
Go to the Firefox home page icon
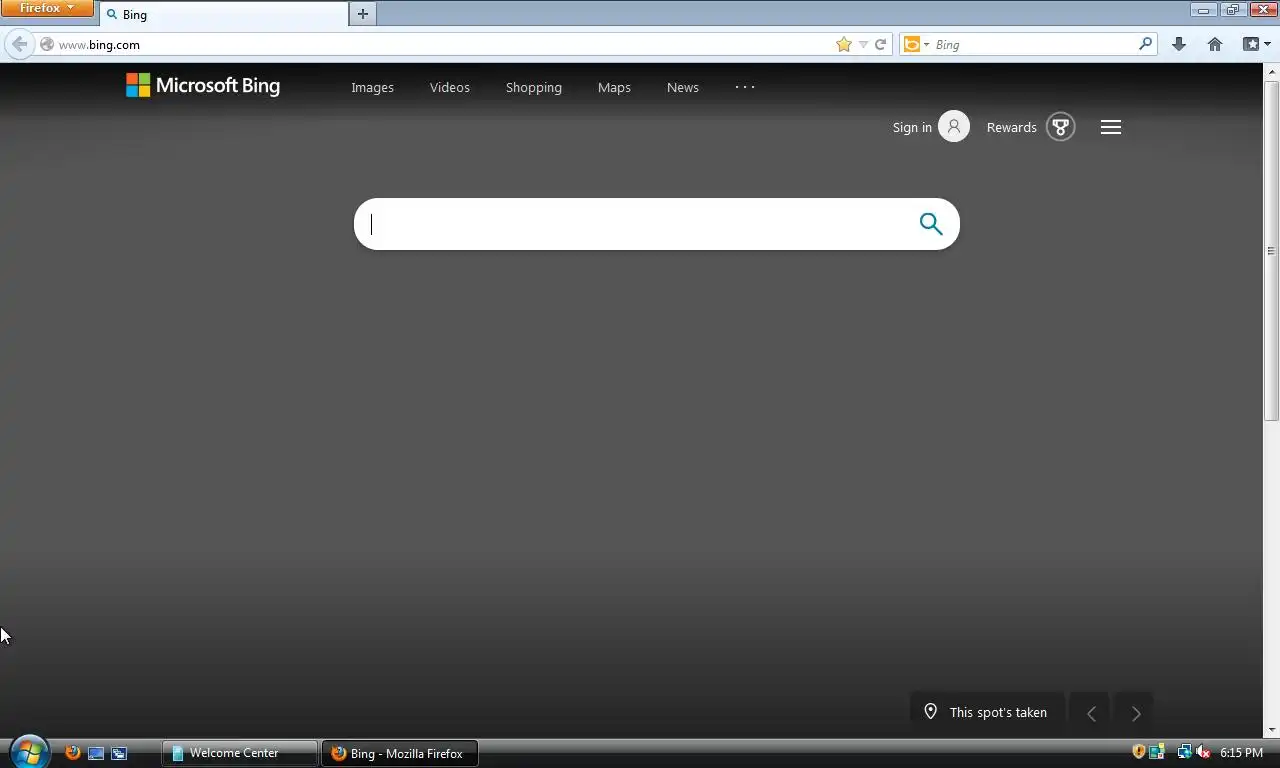1215,44
